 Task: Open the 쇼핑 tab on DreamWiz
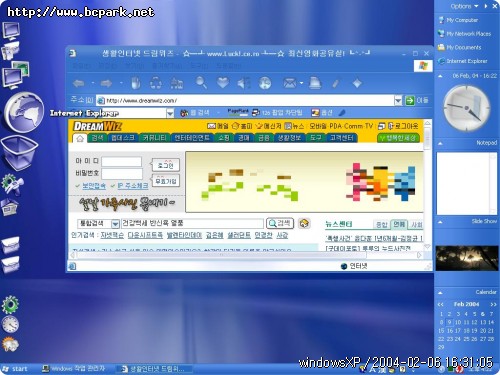click(224, 138)
